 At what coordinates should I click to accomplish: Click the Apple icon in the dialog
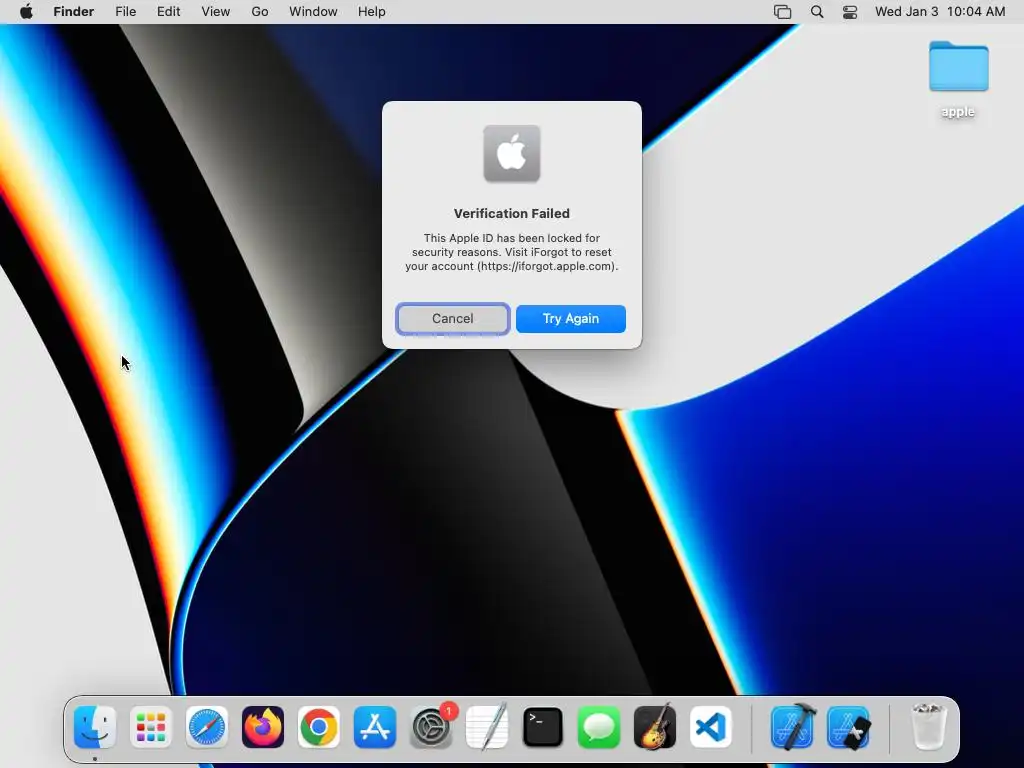[x=512, y=153]
